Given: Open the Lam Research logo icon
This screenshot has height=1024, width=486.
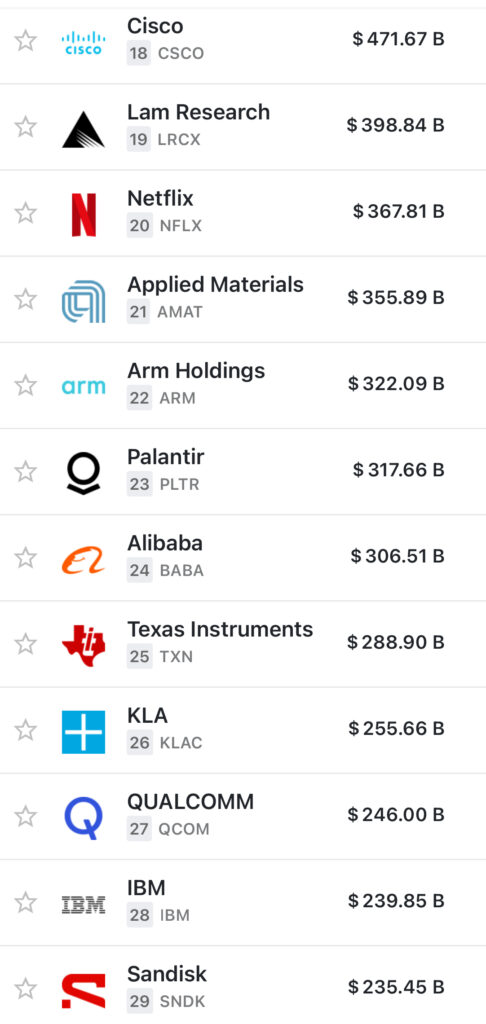Looking at the screenshot, I should [83, 129].
